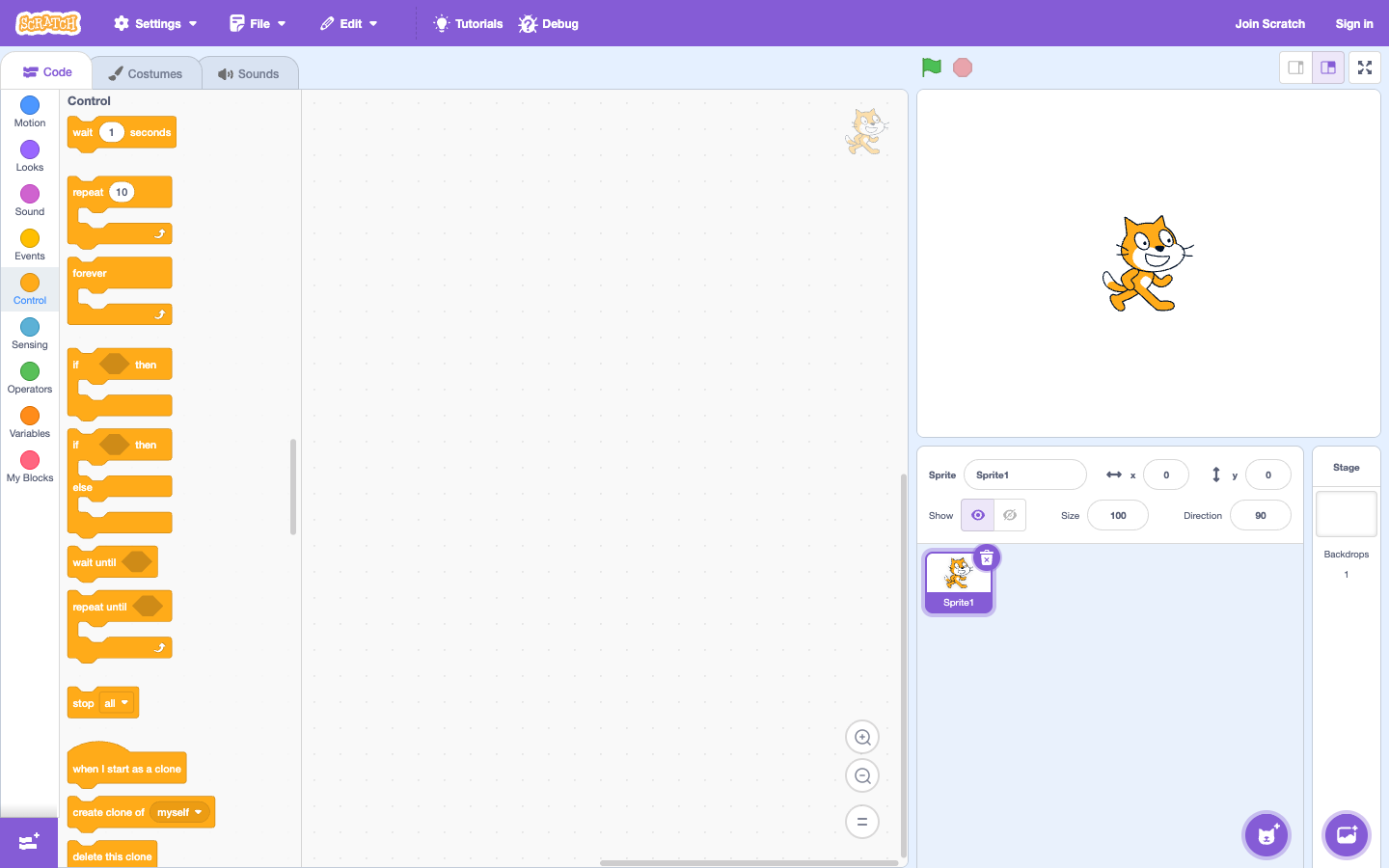This screenshot has width=1389, height=868.
Task: Select the Motion block category
Action: (30, 112)
